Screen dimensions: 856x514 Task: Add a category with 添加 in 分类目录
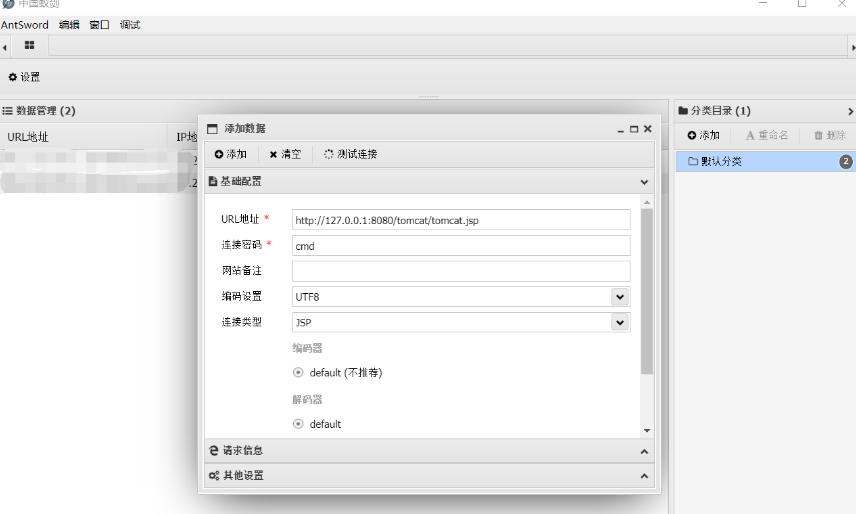[x=704, y=135]
